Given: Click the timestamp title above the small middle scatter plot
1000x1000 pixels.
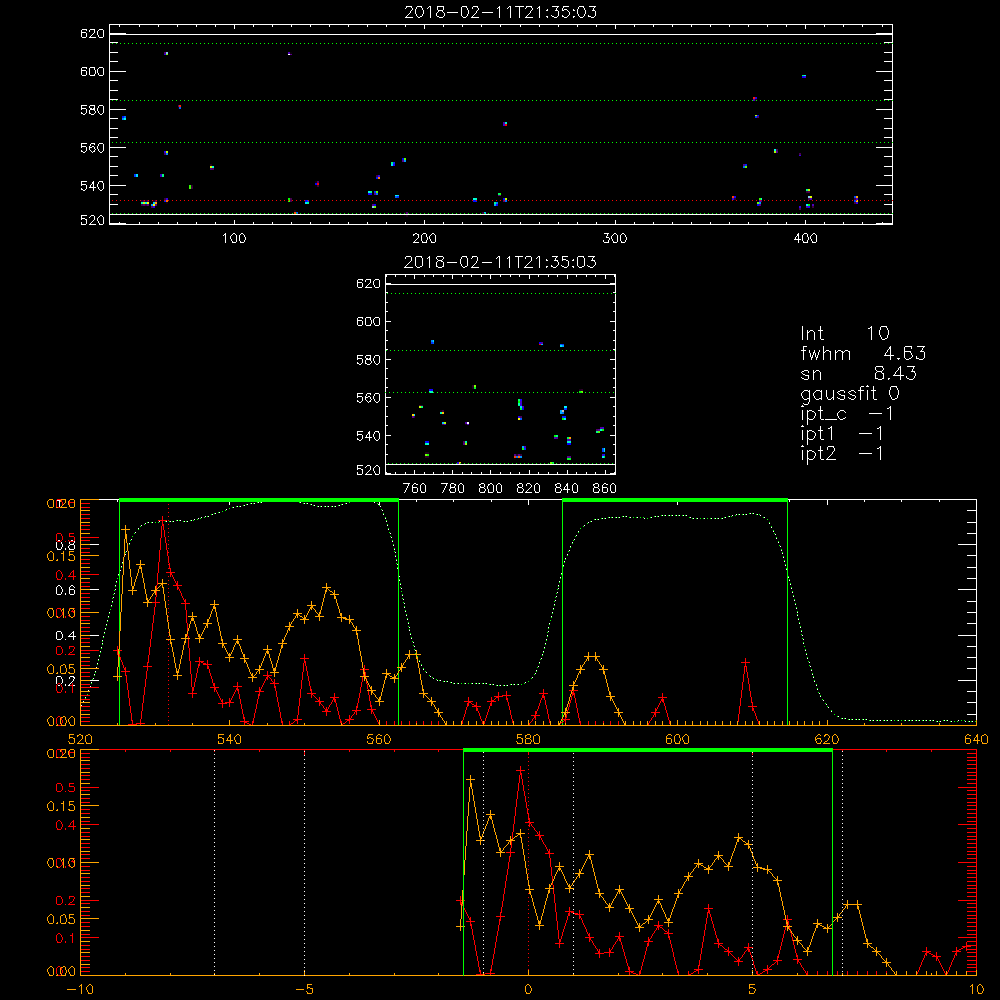Looking at the screenshot, I should pyautogui.click(x=500, y=262).
